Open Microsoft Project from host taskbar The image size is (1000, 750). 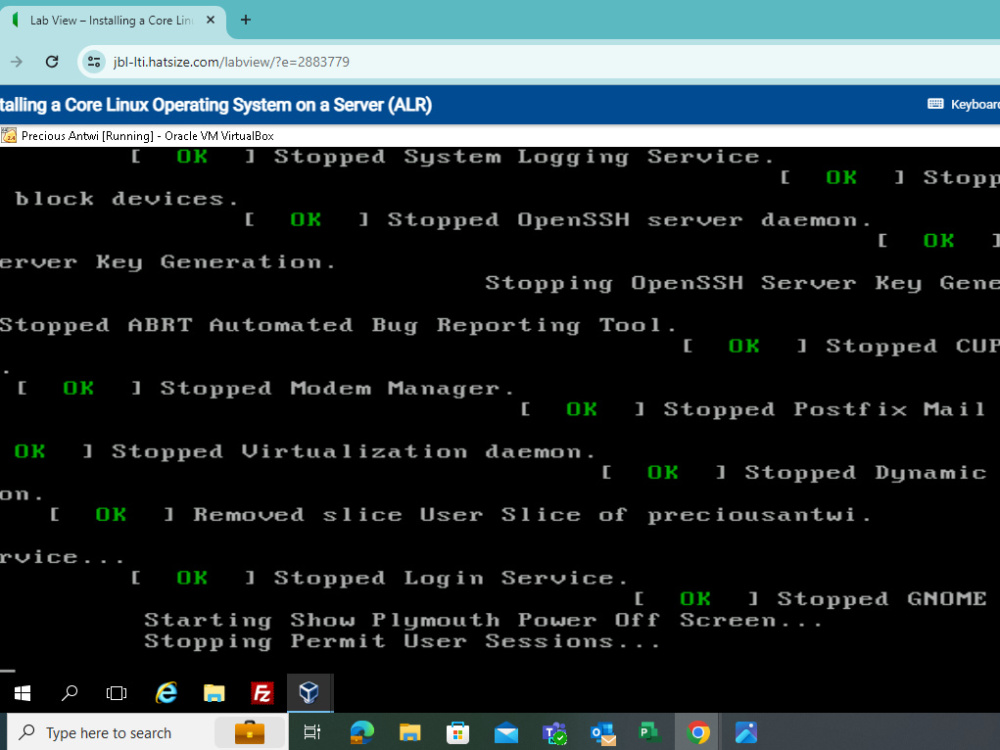[649, 733]
